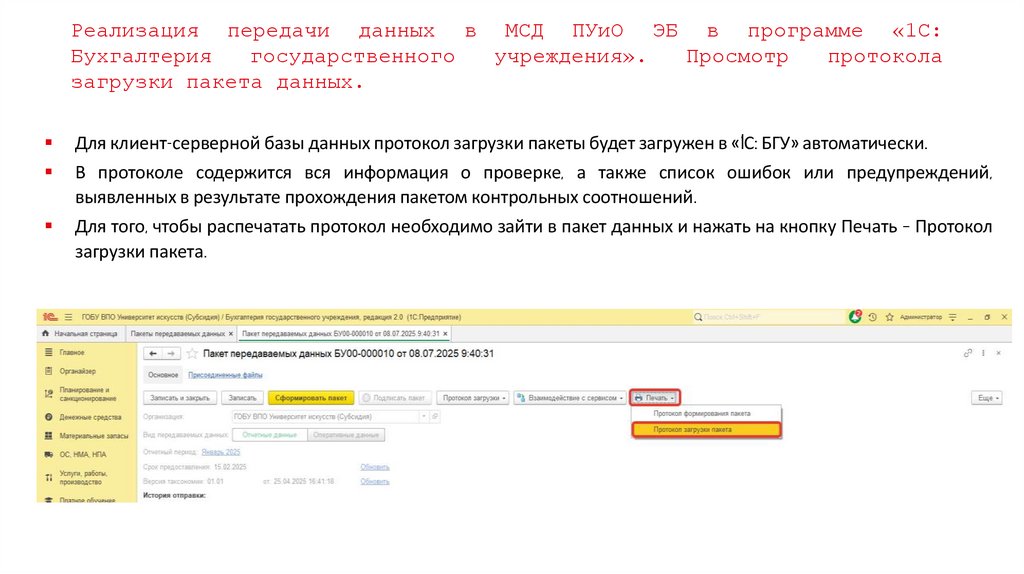This screenshot has width=1024, height=574.
Task: Select the Основное form section
Action: click(163, 375)
